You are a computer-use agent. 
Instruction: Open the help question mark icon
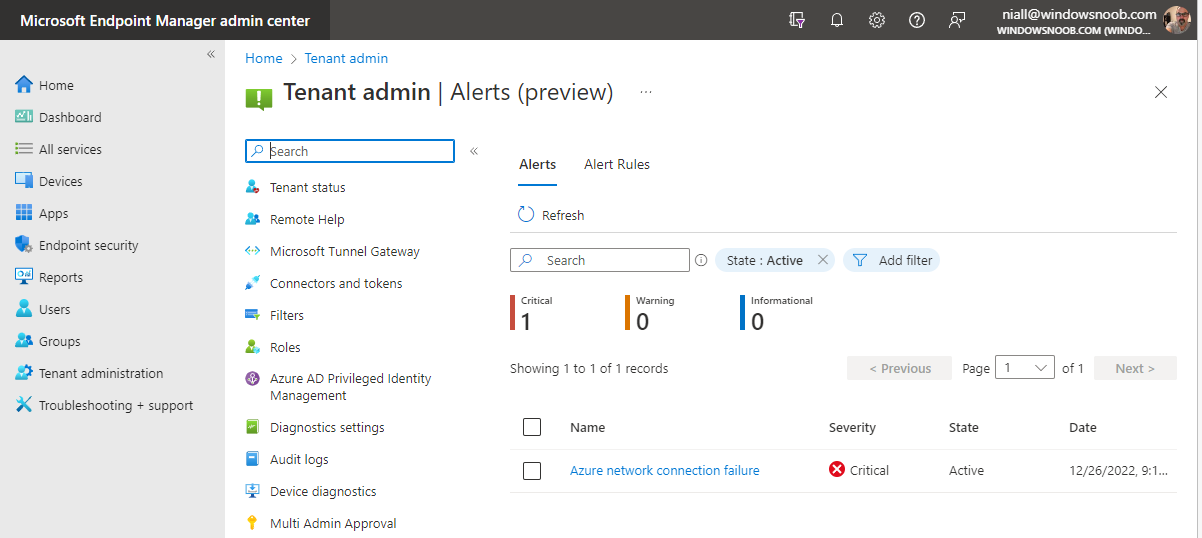(x=917, y=20)
